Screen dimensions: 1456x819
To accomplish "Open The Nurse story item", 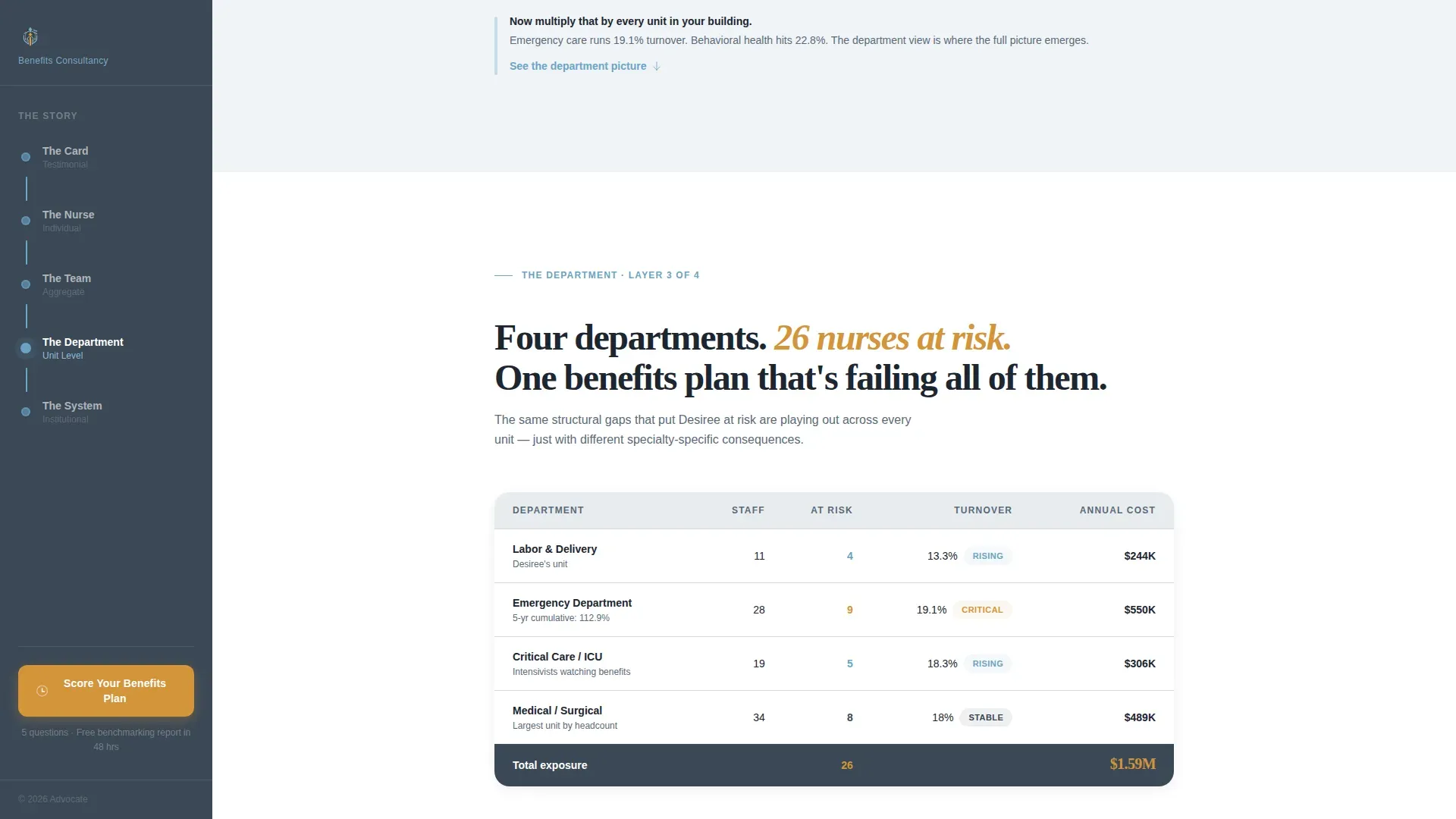I will click(x=68, y=221).
